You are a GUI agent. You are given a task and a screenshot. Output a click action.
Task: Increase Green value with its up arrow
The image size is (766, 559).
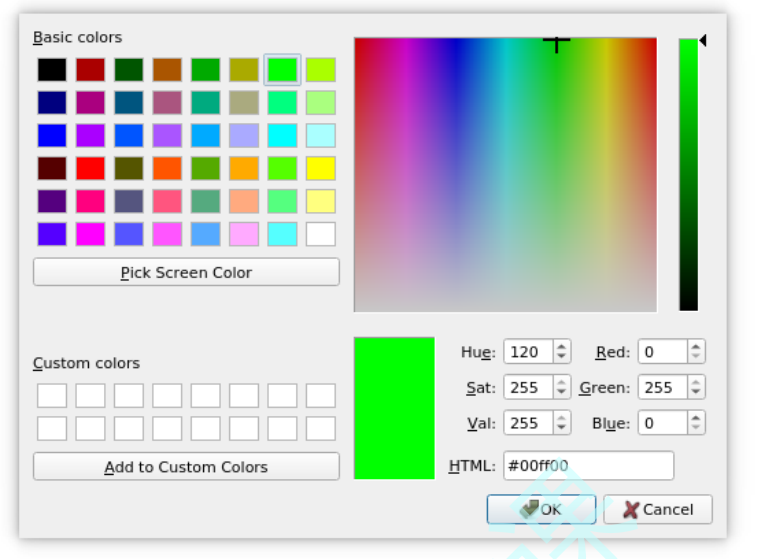[696, 382]
